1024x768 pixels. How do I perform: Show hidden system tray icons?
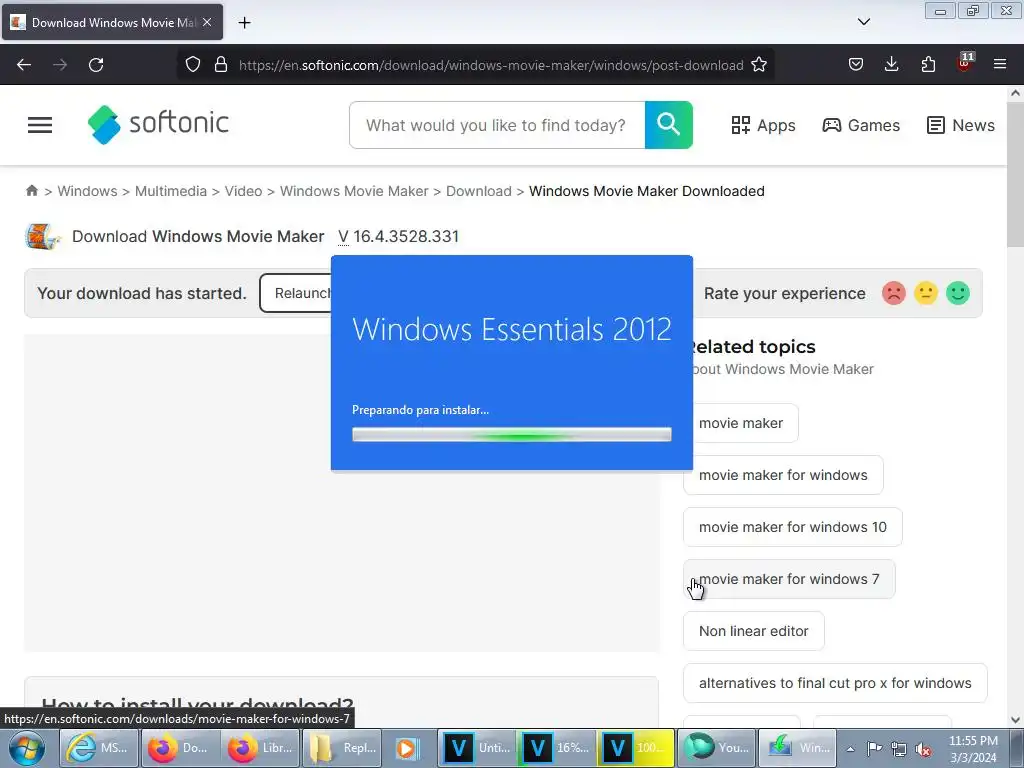(850, 749)
